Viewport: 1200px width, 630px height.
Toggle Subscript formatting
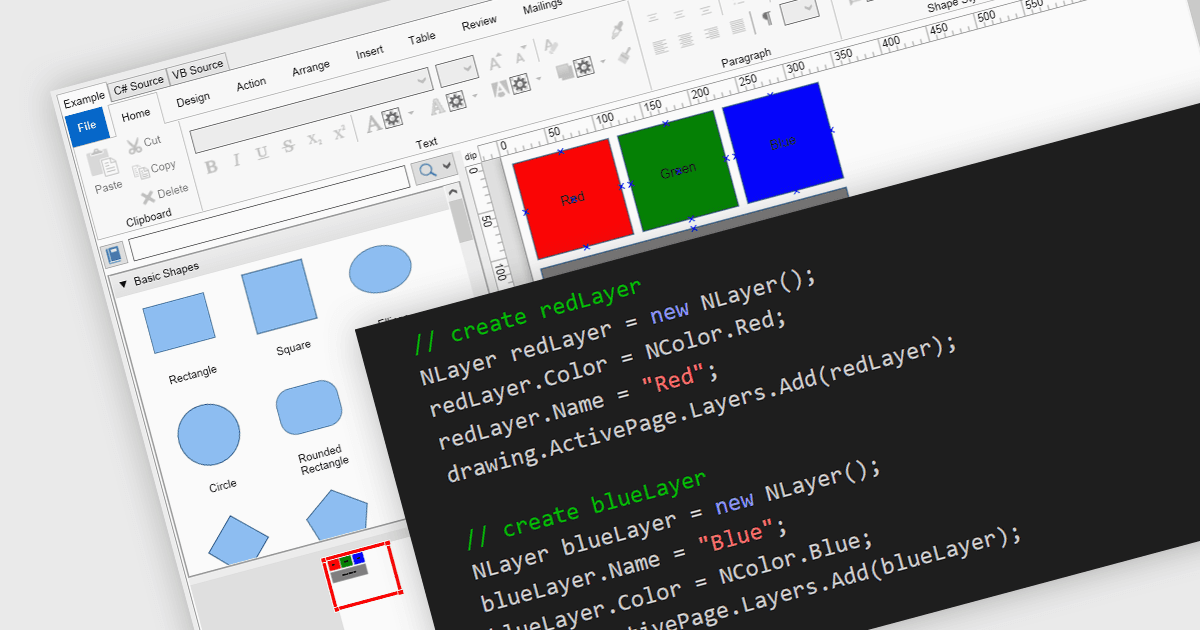pyautogui.click(x=314, y=140)
